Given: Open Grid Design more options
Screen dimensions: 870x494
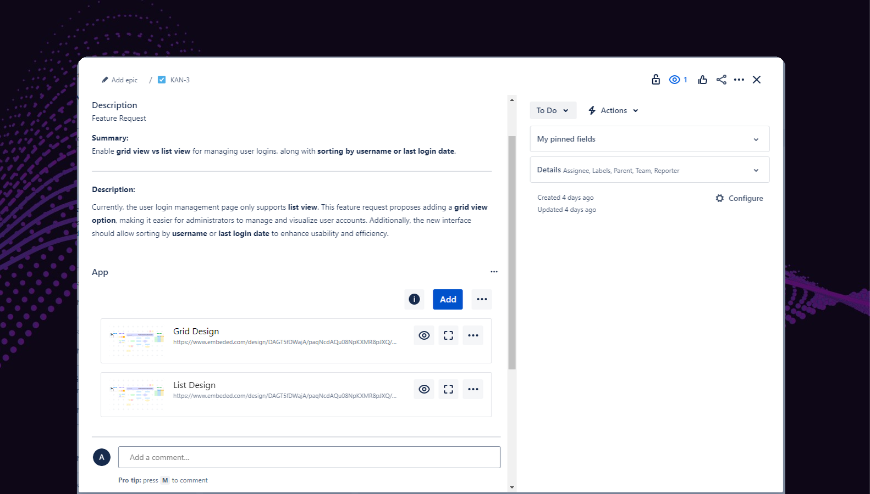Looking at the screenshot, I should click(473, 335).
